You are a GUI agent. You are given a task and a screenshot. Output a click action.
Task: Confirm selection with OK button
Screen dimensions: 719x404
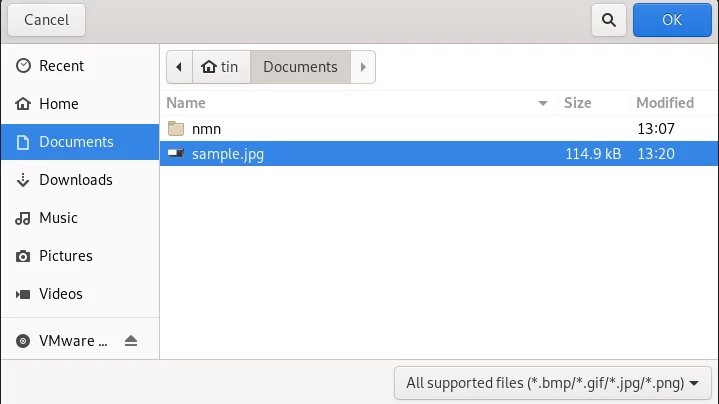coord(672,20)
